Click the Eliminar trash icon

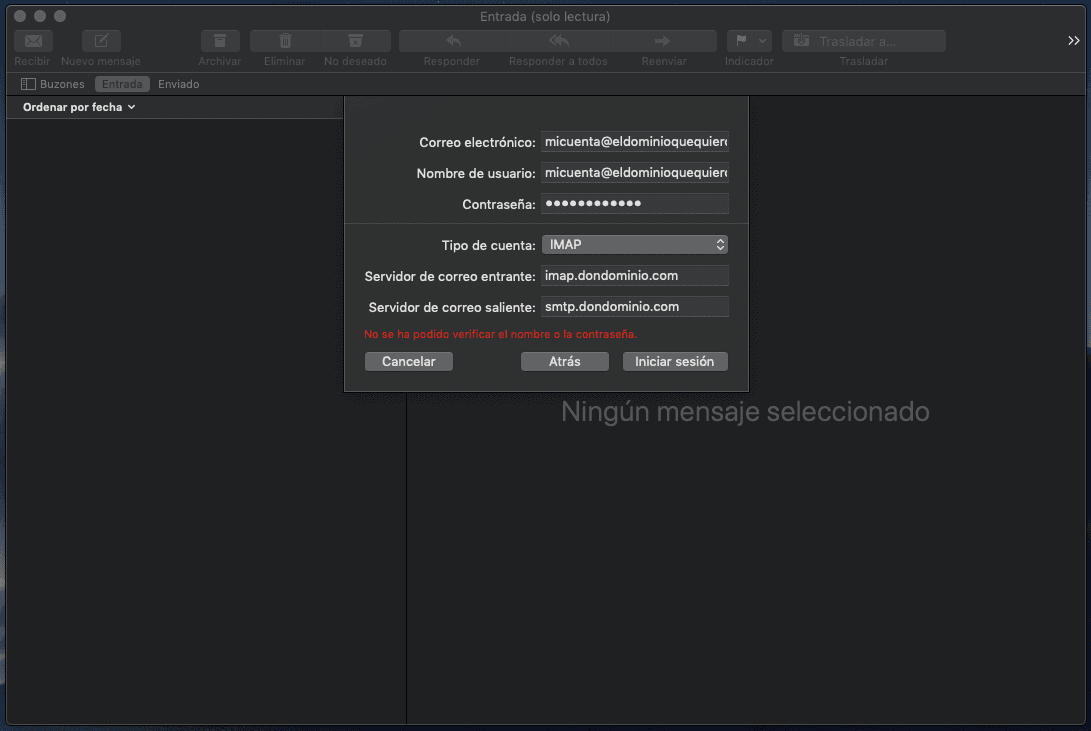tap(285, 41)
